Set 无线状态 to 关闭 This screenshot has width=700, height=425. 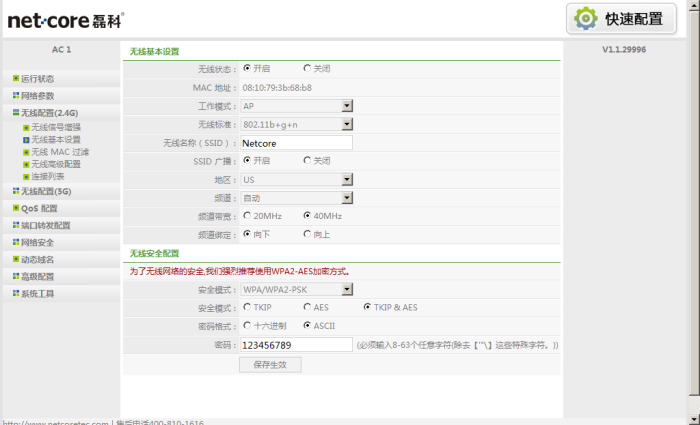click(307, 68)
